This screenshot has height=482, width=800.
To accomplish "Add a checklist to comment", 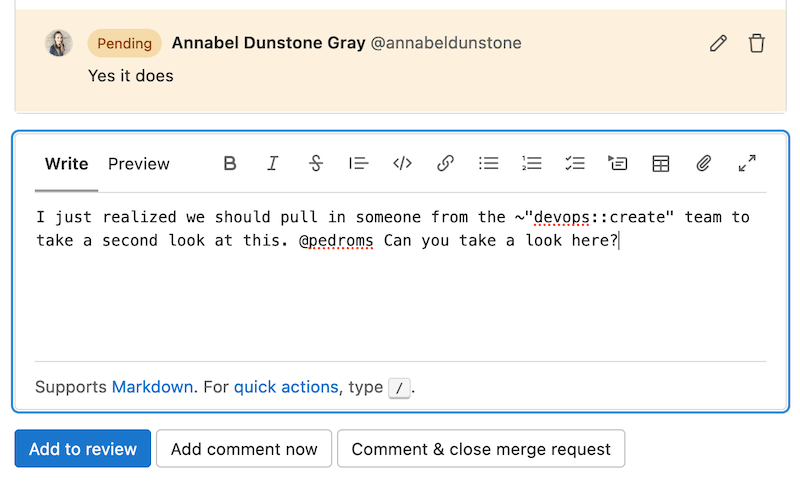I will [575, 164].
